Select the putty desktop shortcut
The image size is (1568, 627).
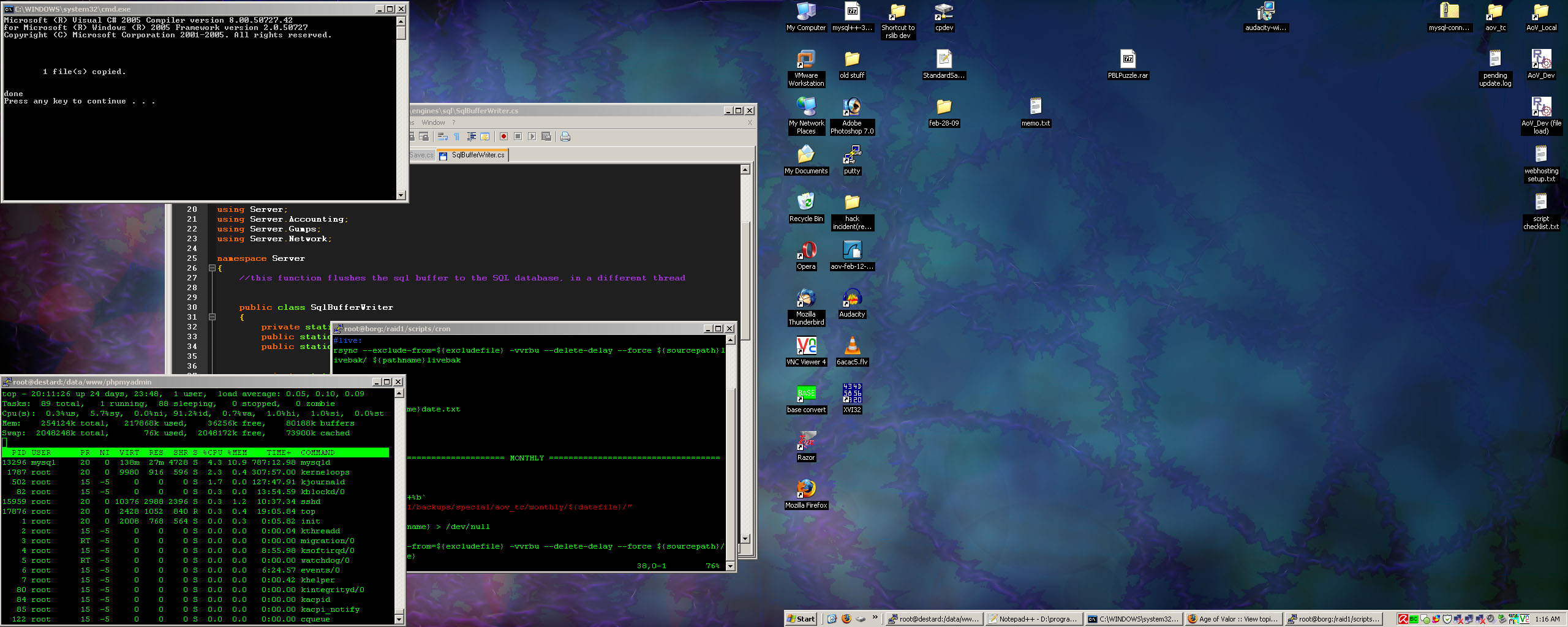tap(852, 160)
